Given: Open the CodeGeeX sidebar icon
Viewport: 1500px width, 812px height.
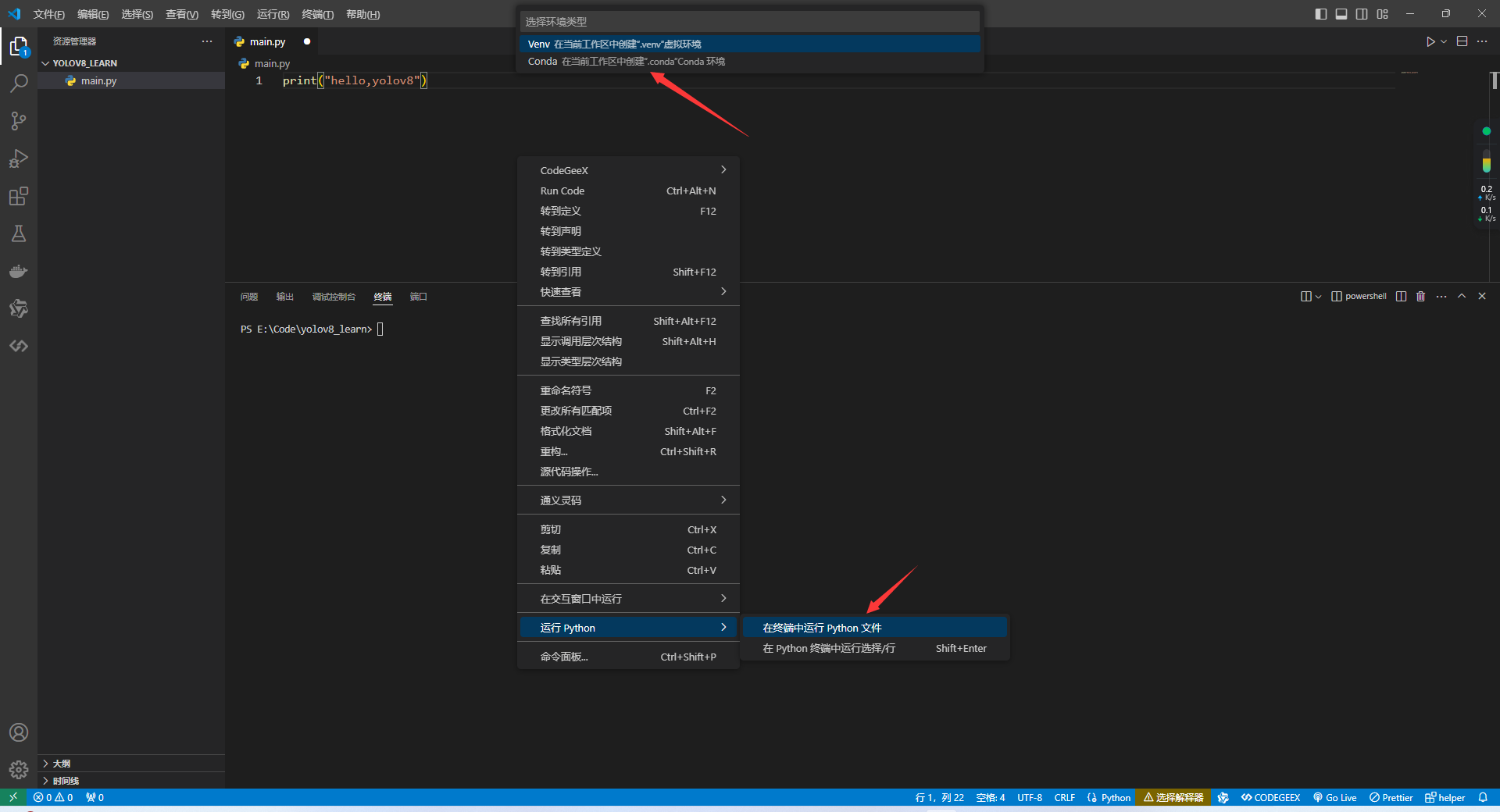Looking at the screenshot, I should (19, 346).
